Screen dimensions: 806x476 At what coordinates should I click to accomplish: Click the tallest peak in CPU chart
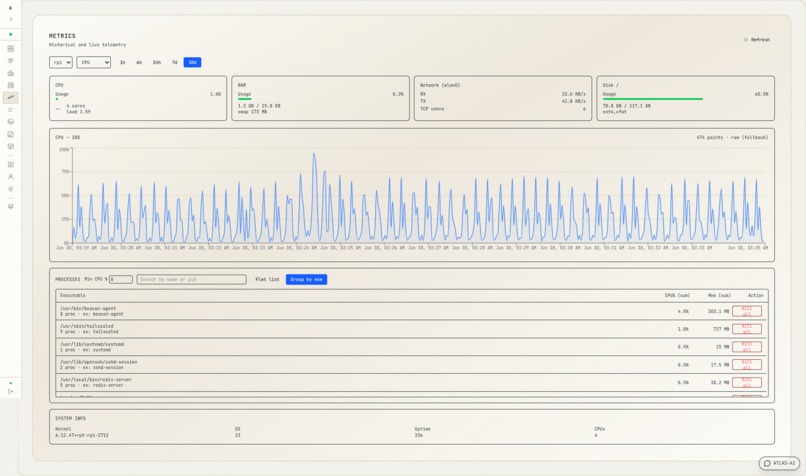(314, 154)
